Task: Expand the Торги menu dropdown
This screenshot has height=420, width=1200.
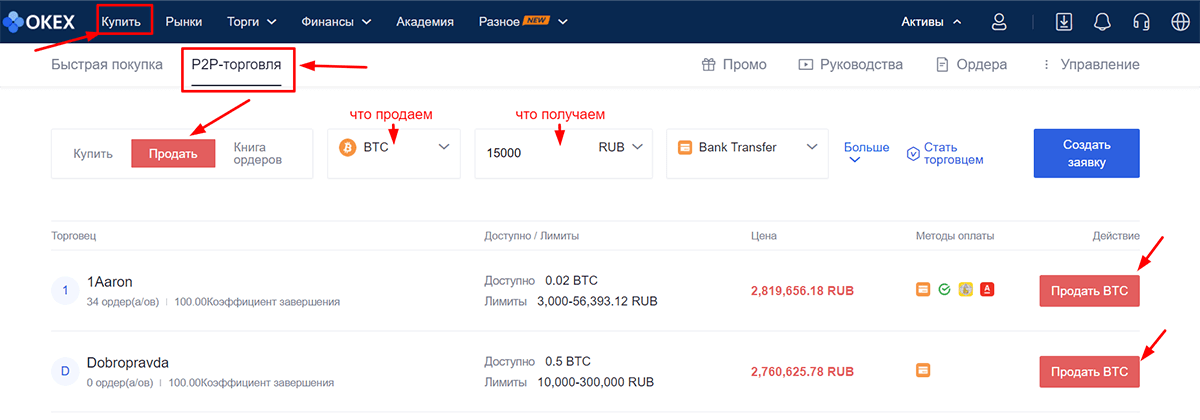Action: click(x=251, y=21)
